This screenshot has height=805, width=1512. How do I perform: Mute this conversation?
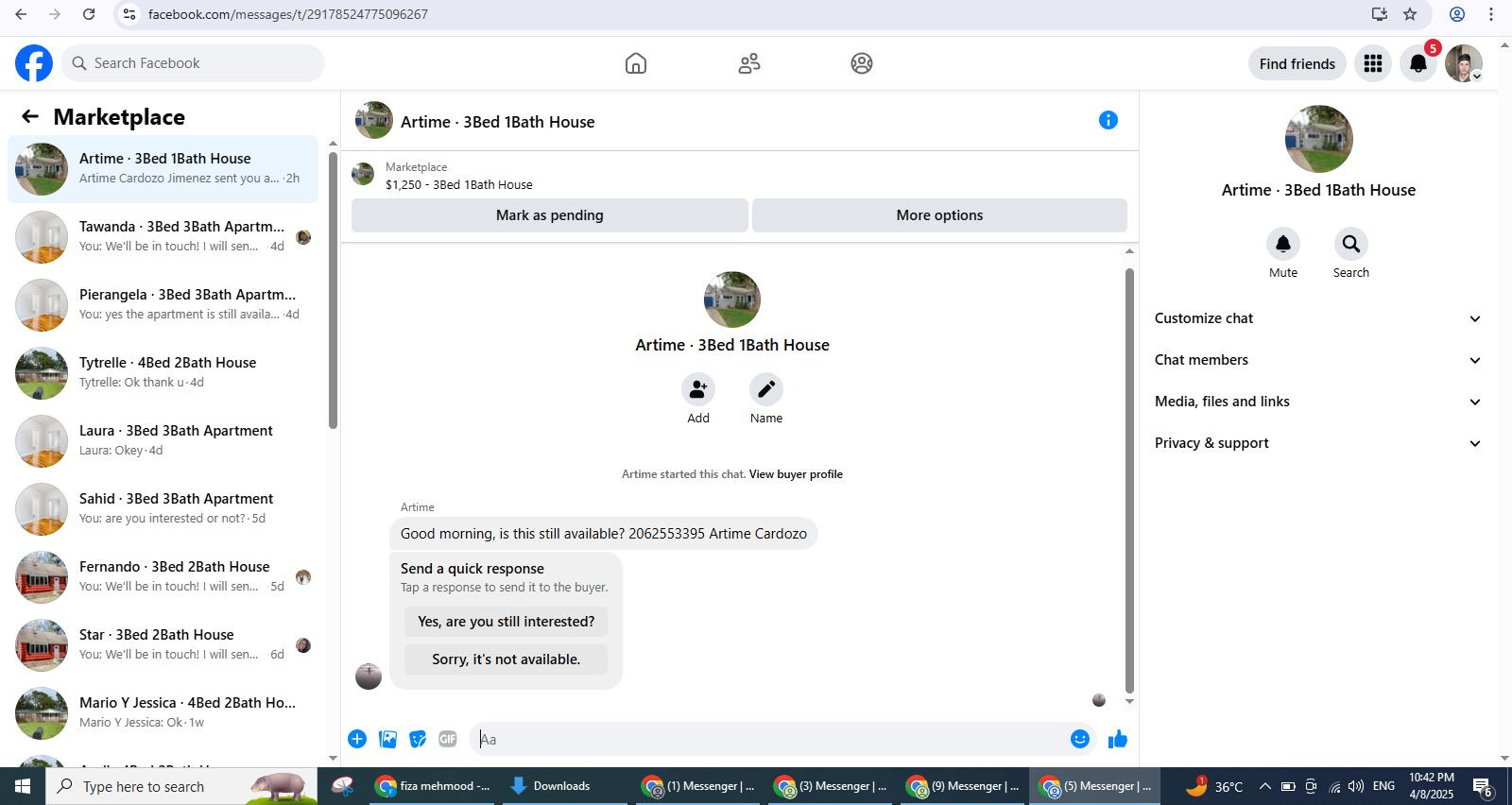click(1283, 244)
